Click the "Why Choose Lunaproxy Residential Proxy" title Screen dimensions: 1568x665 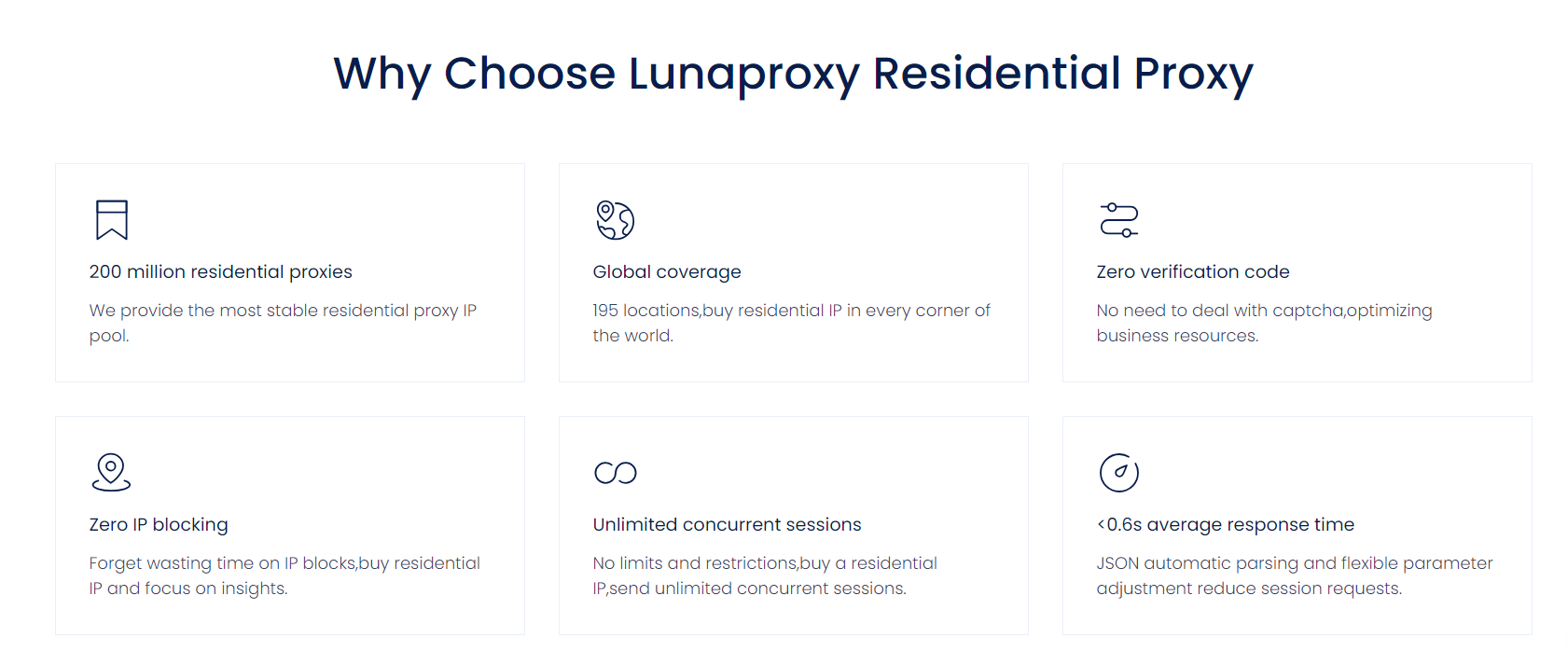click(x=793, y=73)
